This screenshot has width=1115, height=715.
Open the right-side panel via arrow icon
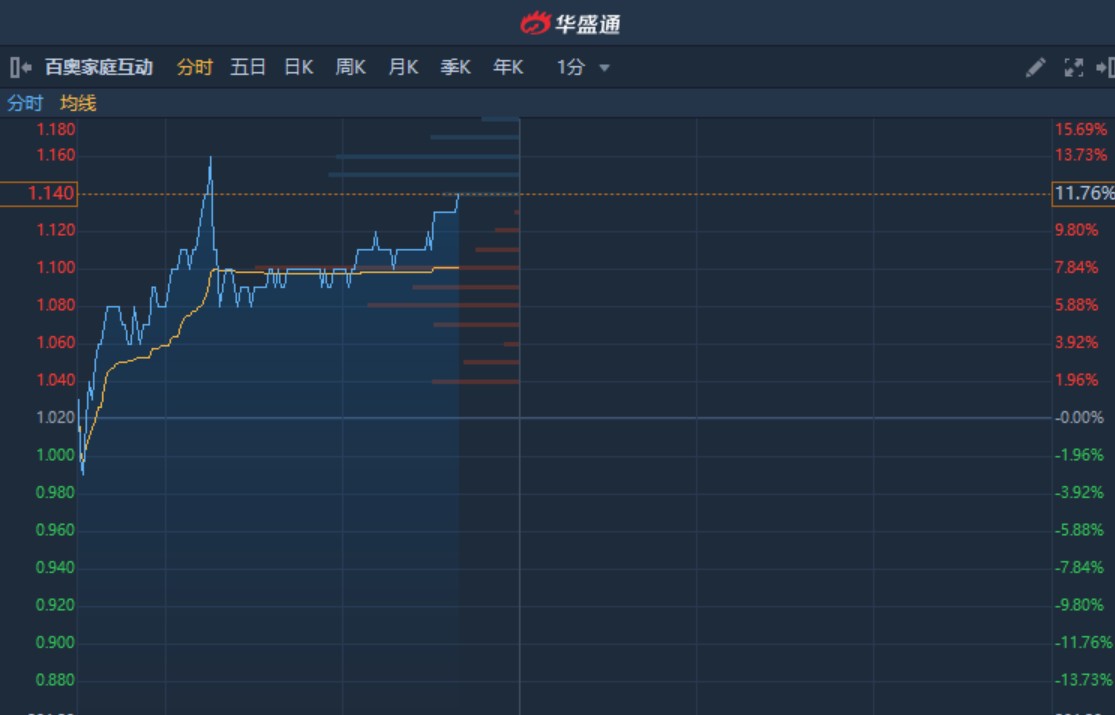[1106, 67]
